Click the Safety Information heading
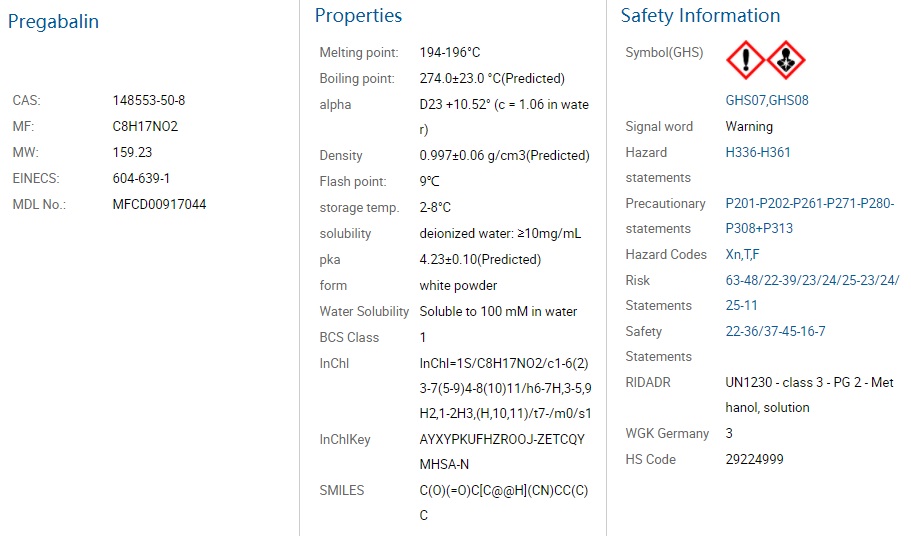This screenshot has height=536, width=911. pyautogui.click(x=700, y=16)
